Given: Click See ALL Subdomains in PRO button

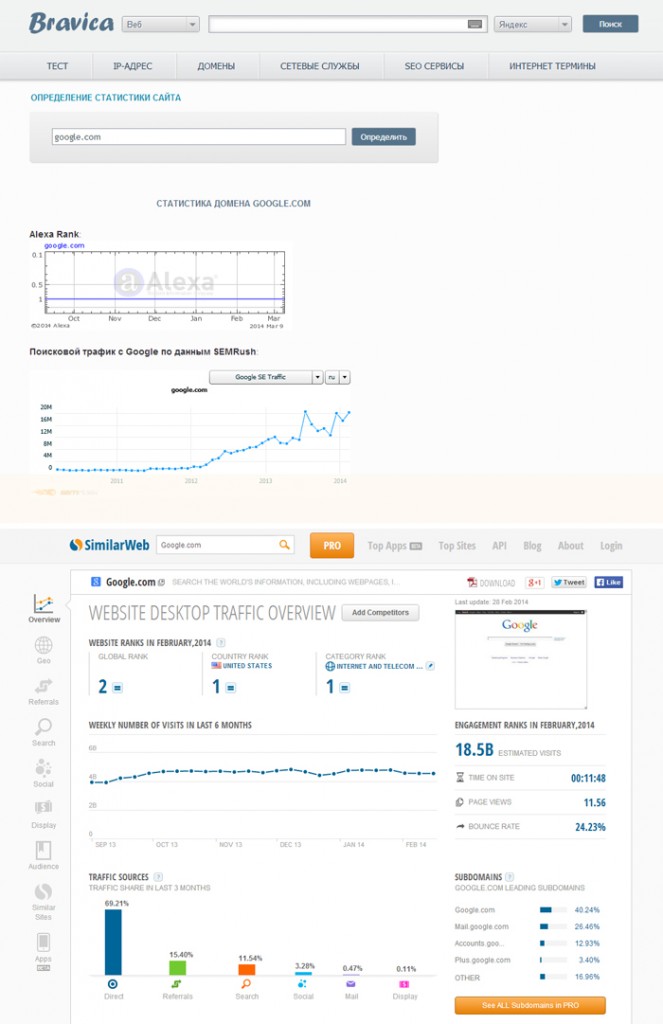Looking at the screenshot, I should pos(530,1005).
